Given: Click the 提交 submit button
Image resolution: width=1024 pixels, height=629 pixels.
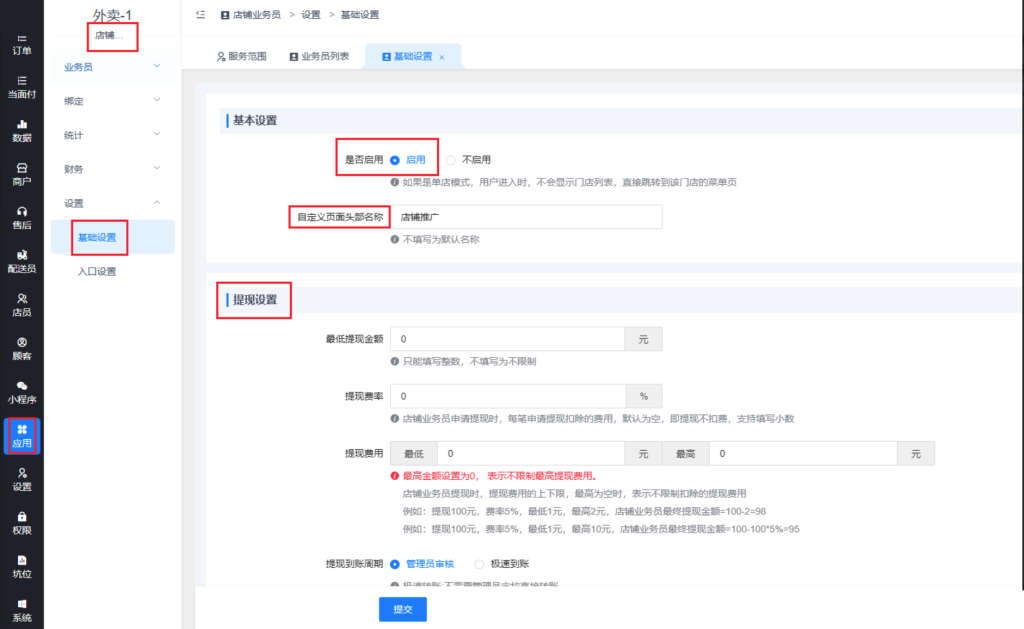Looking at the screenshot, I should (x=402, y=608).
